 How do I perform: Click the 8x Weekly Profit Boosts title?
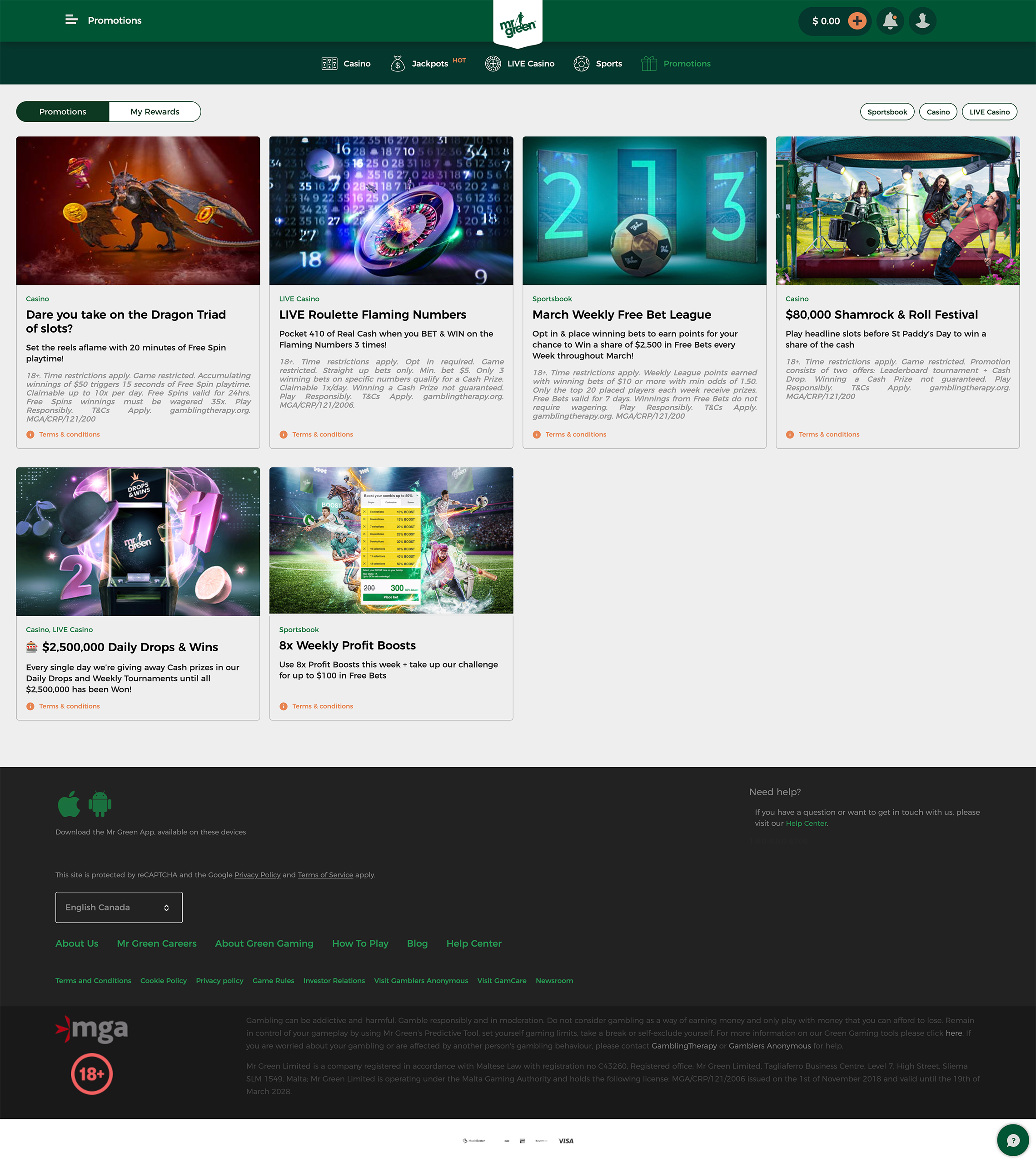click(347, 645)
